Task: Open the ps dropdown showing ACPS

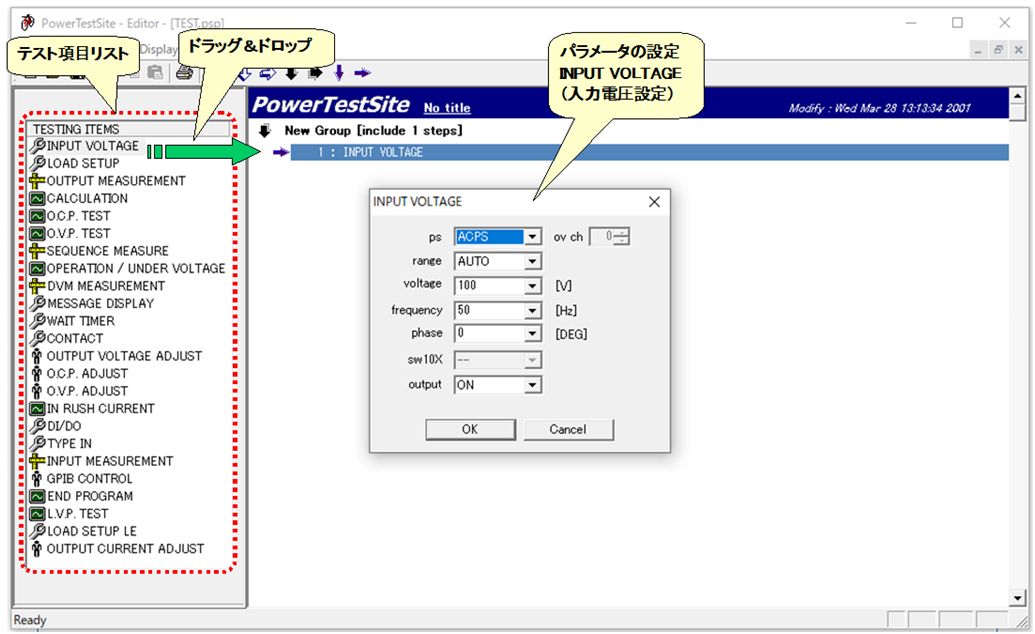Action: 533,237
